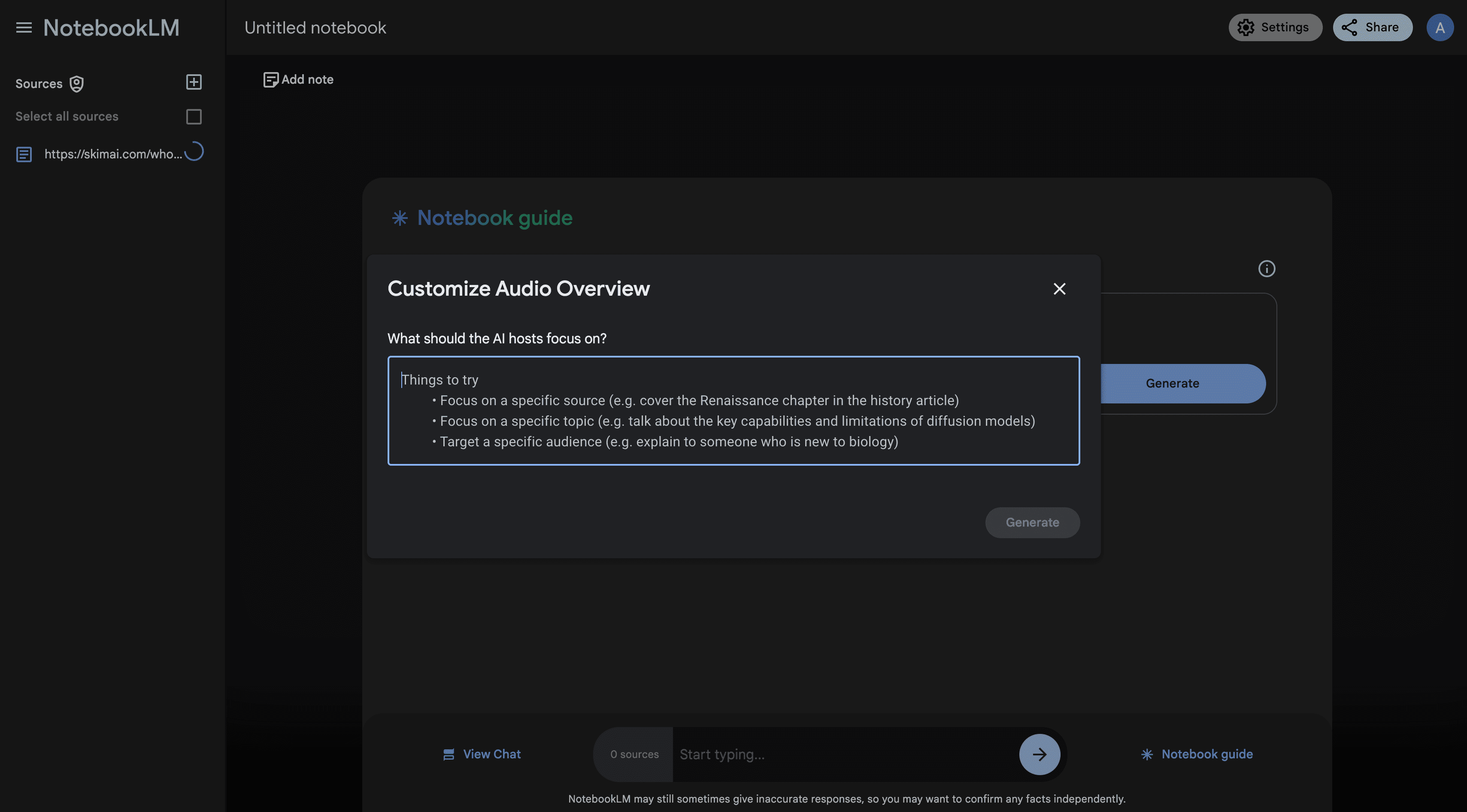The height and width of the screenshot is (812, 1467).
Task: Click the Notebook guide heading
Action: [x=494, y=218]
